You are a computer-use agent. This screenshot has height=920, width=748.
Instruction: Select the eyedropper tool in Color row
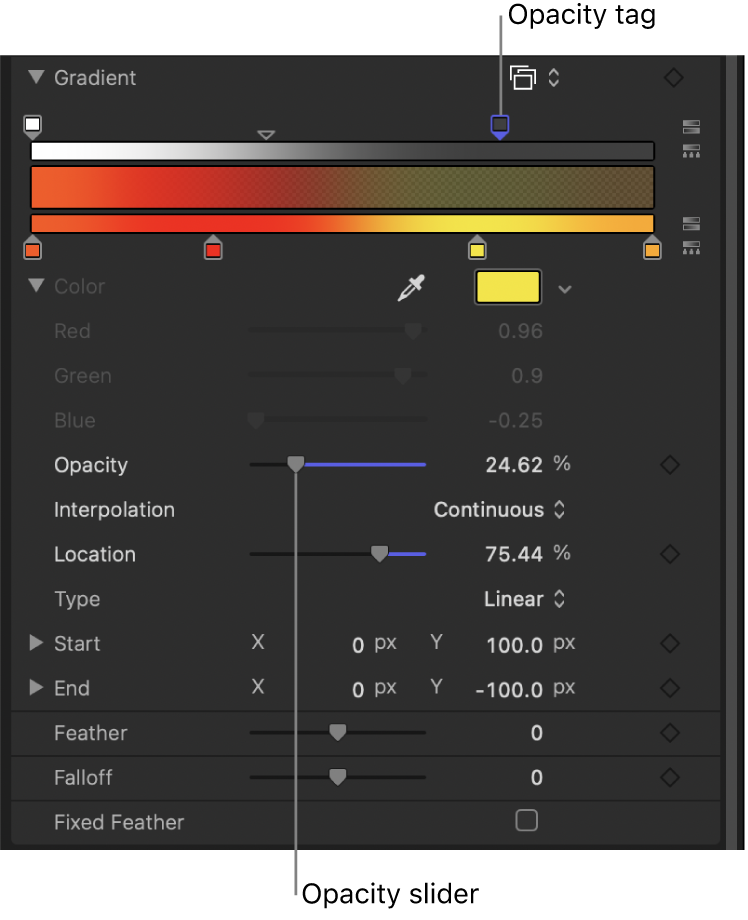[x=410, y=287]
